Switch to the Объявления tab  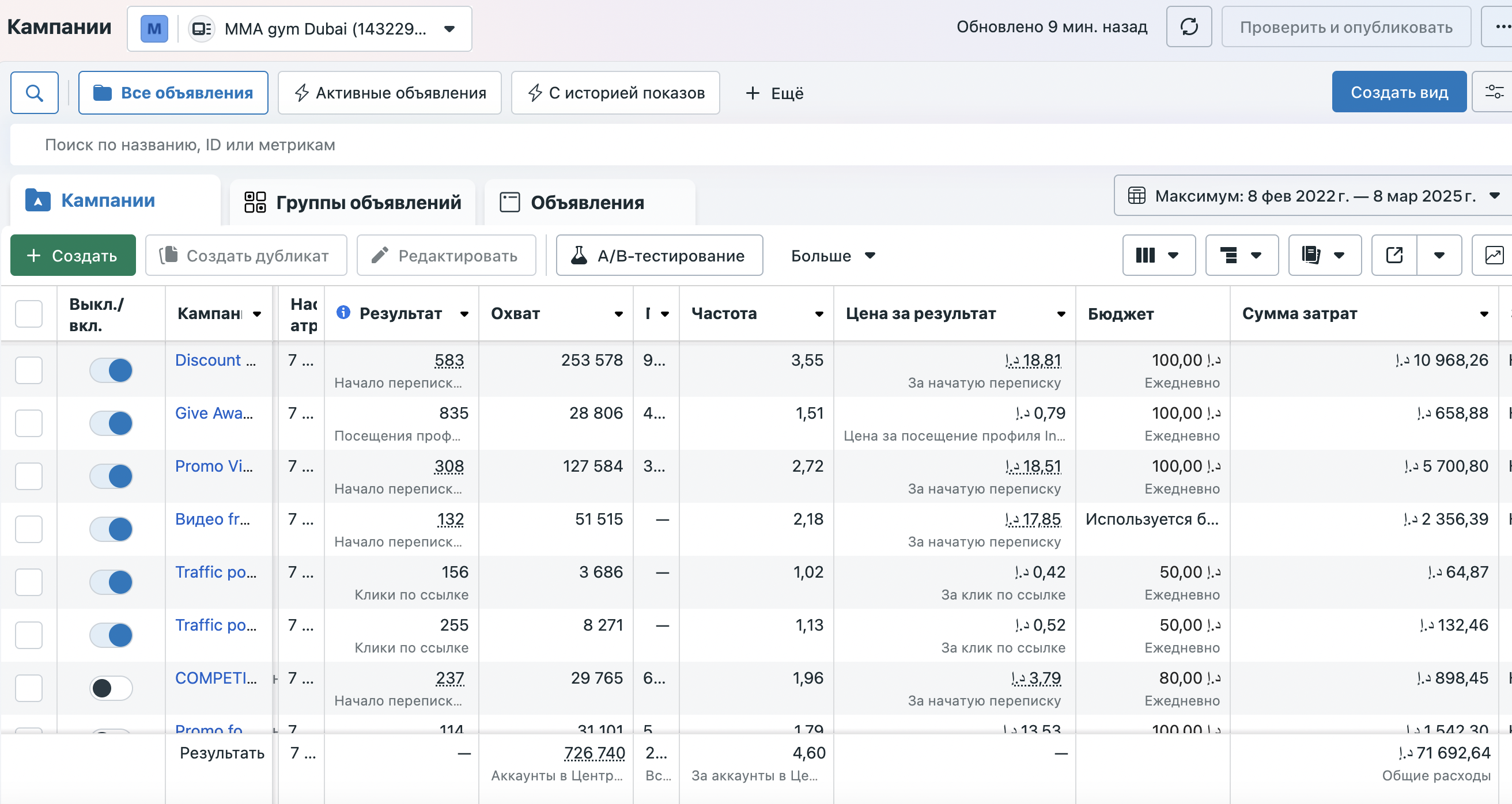pyautogui.click(x=590, y=203)
